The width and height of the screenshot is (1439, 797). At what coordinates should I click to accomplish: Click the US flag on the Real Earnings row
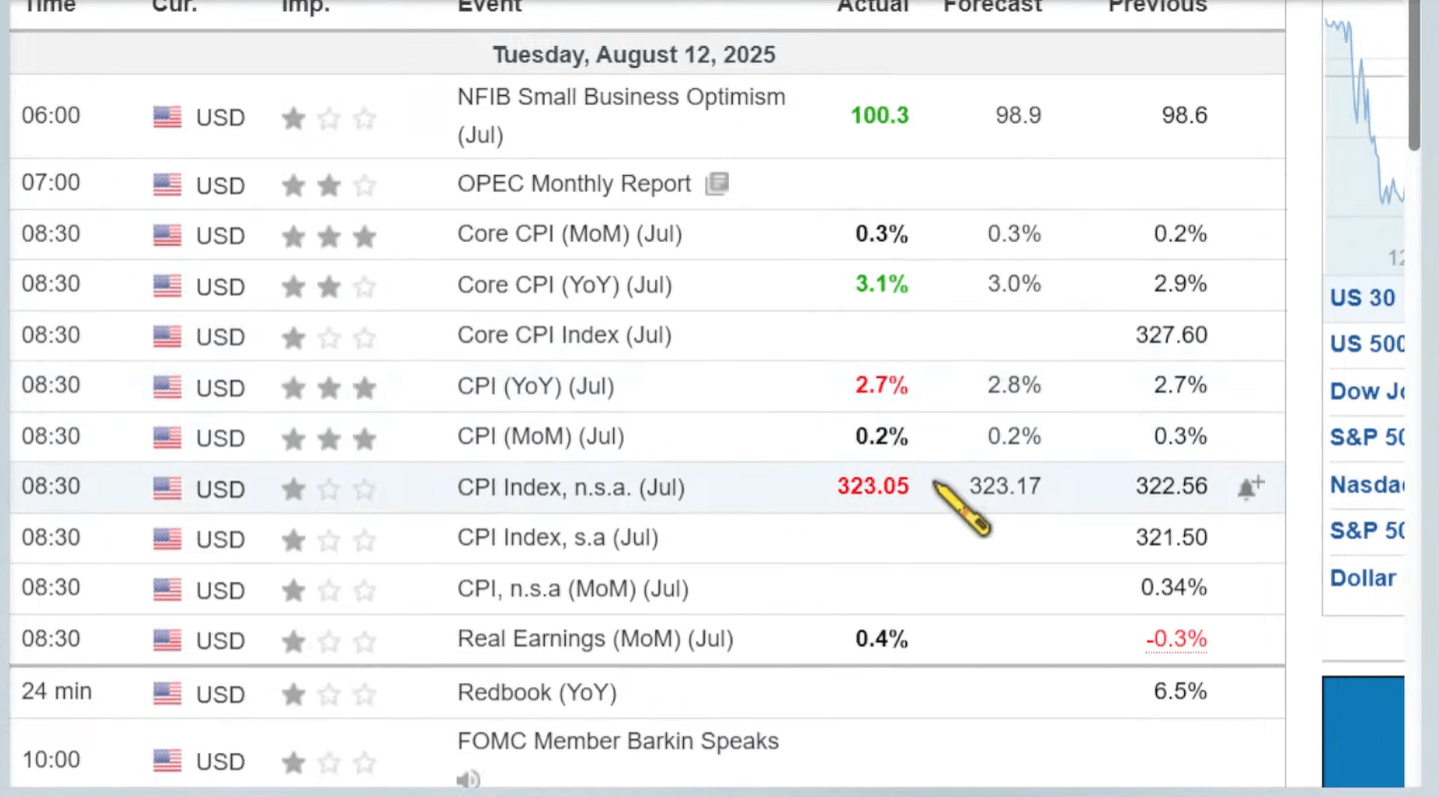pos(167,639)
